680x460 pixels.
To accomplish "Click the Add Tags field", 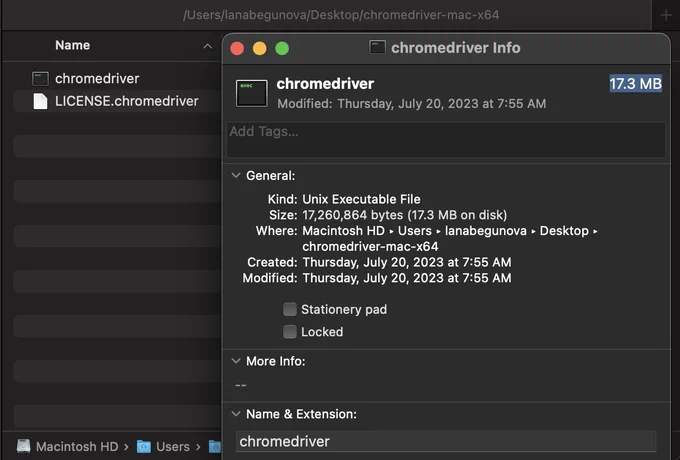I will (x=446, y=140).
